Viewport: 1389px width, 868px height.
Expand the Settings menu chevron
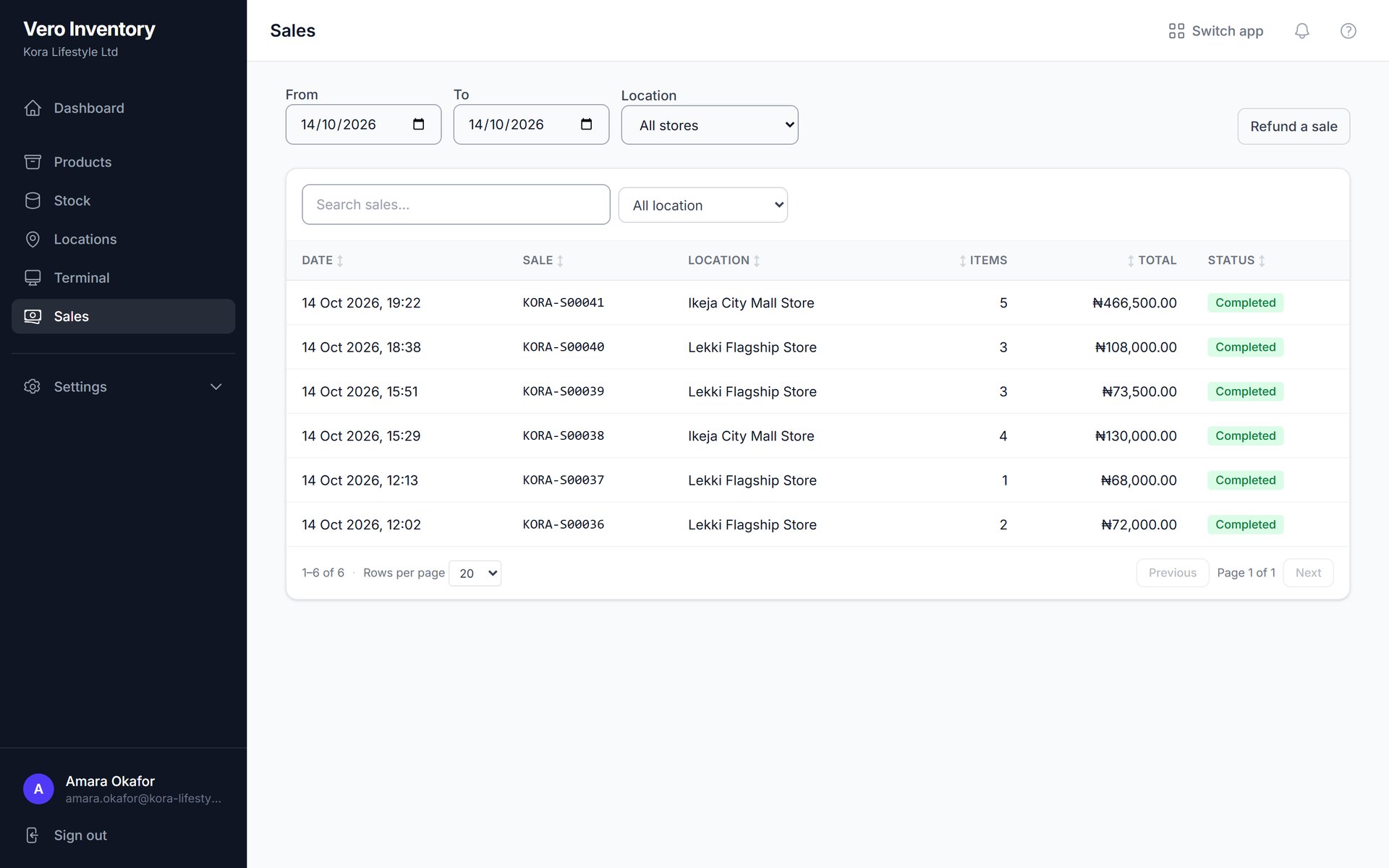216,387
